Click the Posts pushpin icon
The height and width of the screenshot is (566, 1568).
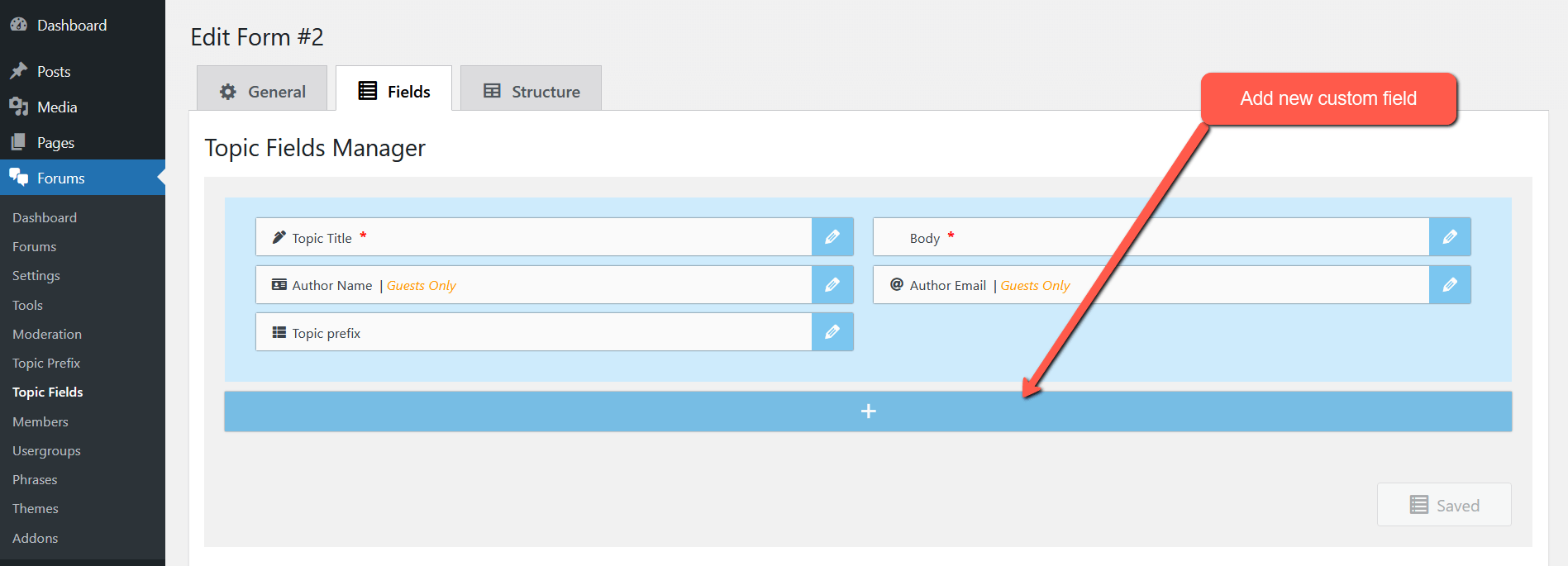tap(18, 71)
